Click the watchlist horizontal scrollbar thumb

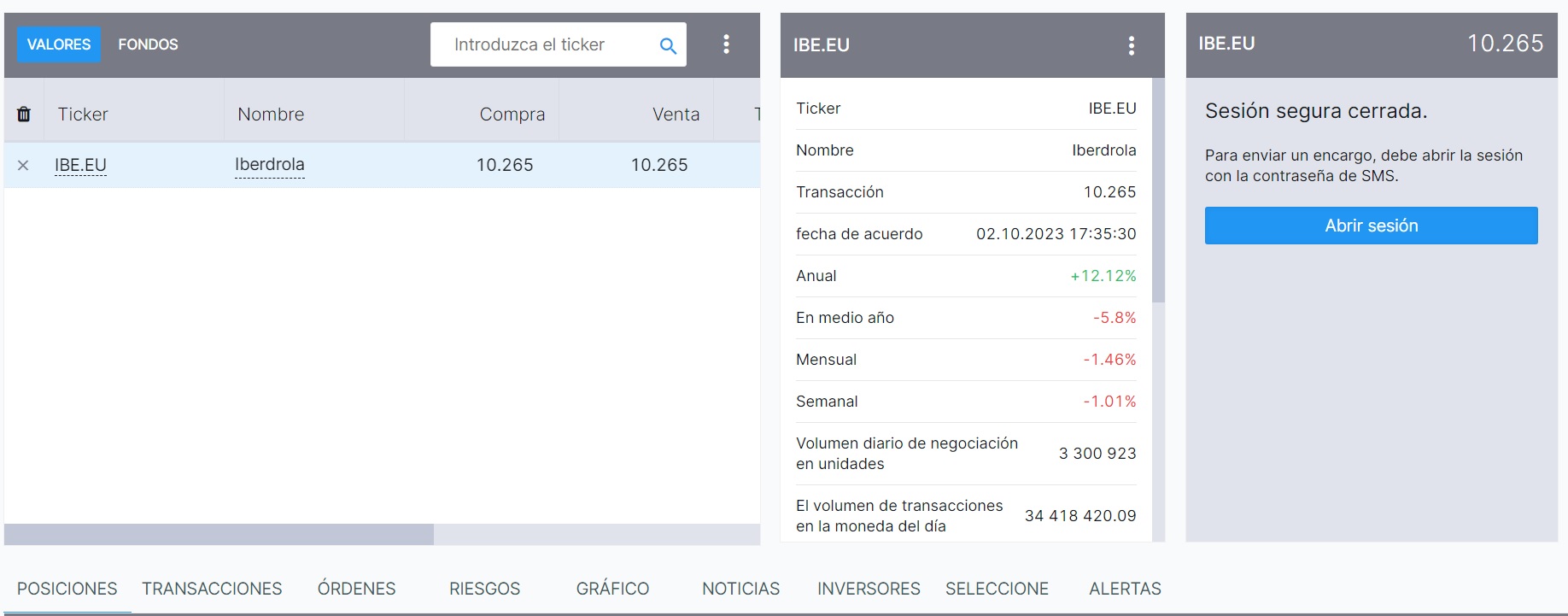(219, 535)
